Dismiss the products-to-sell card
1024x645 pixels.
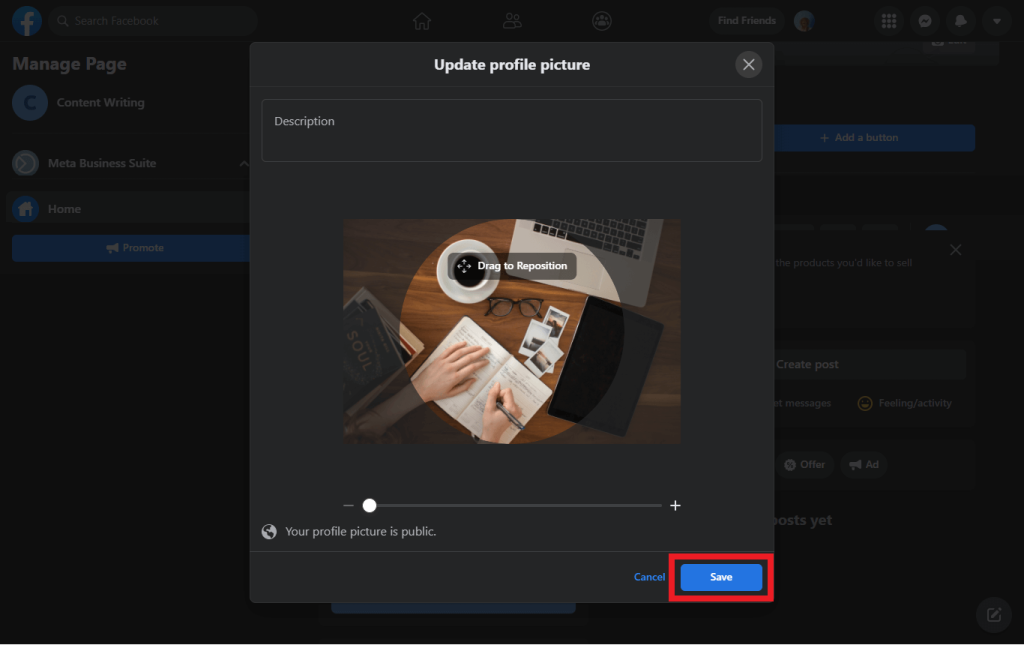pyautogui.click(x=955, y=250)
